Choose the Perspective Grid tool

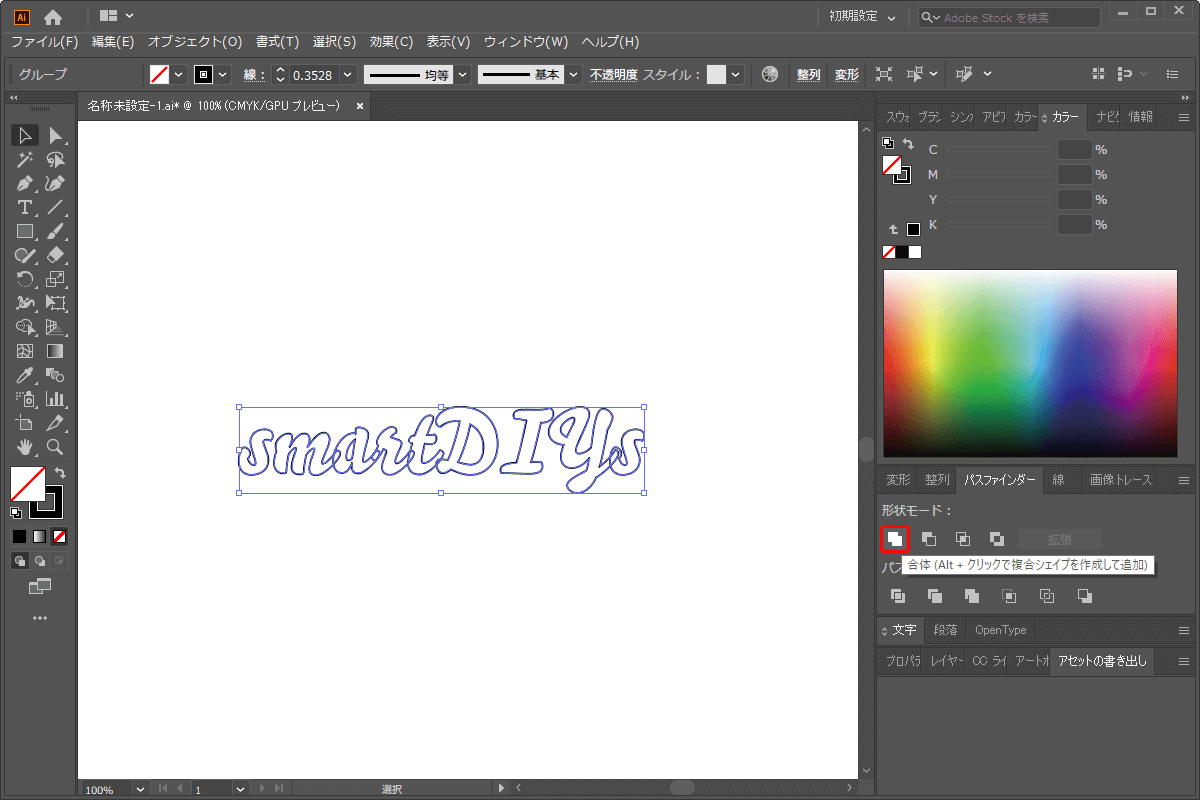[x=56, y=327]
